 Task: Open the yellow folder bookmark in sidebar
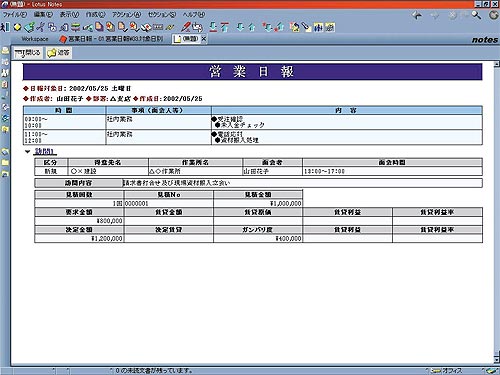(5, 163)
